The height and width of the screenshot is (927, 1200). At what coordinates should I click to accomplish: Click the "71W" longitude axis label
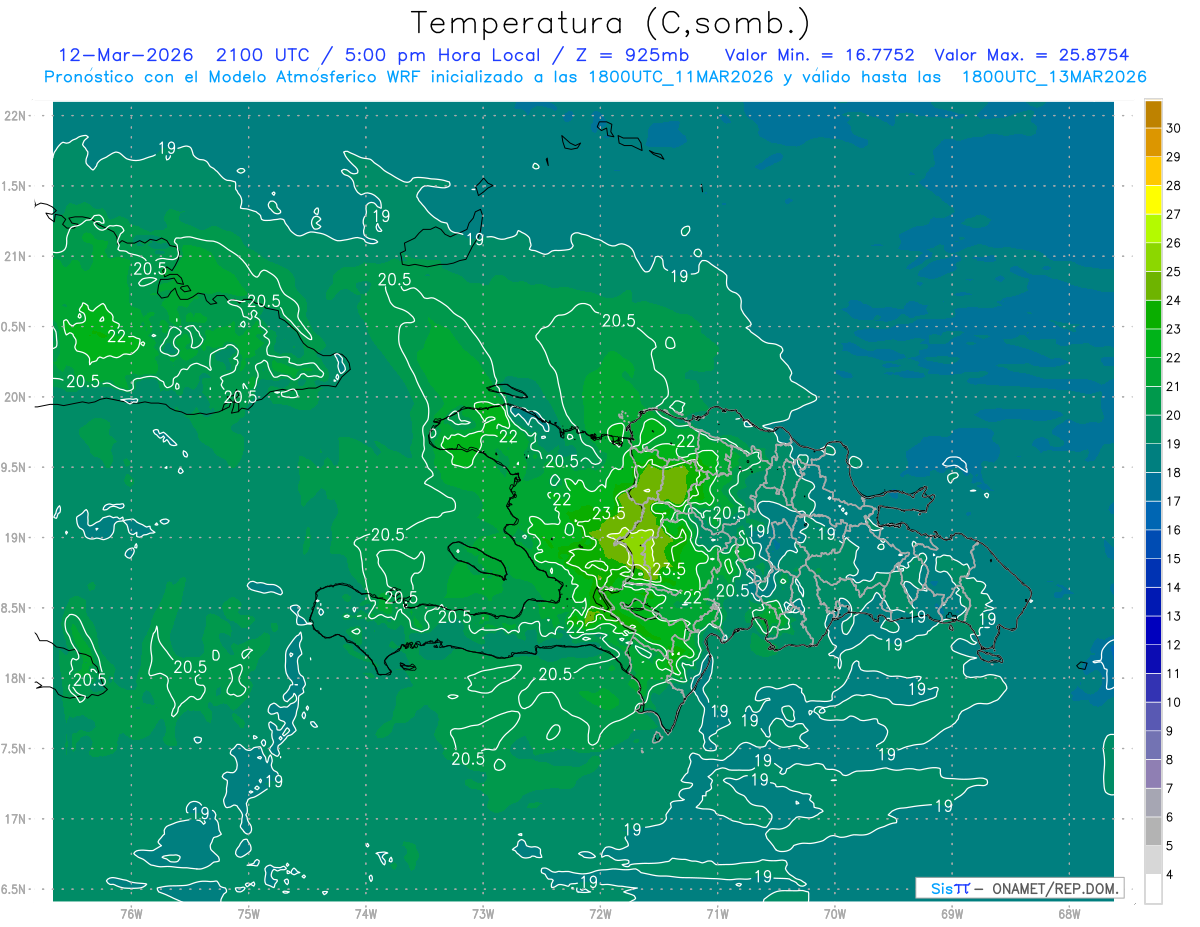(717, 914)
